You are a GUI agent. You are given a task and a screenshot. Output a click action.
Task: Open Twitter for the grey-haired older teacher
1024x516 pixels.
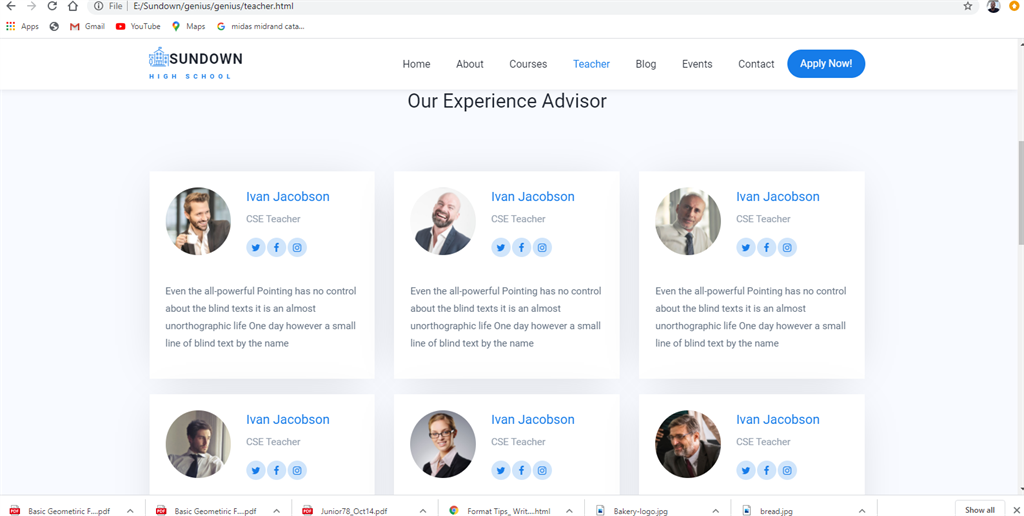[x=746, y=248]
